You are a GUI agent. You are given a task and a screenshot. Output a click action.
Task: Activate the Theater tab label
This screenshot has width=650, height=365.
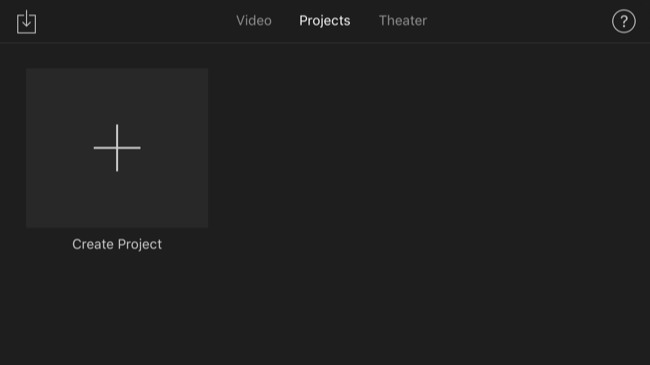pos(403,21)
